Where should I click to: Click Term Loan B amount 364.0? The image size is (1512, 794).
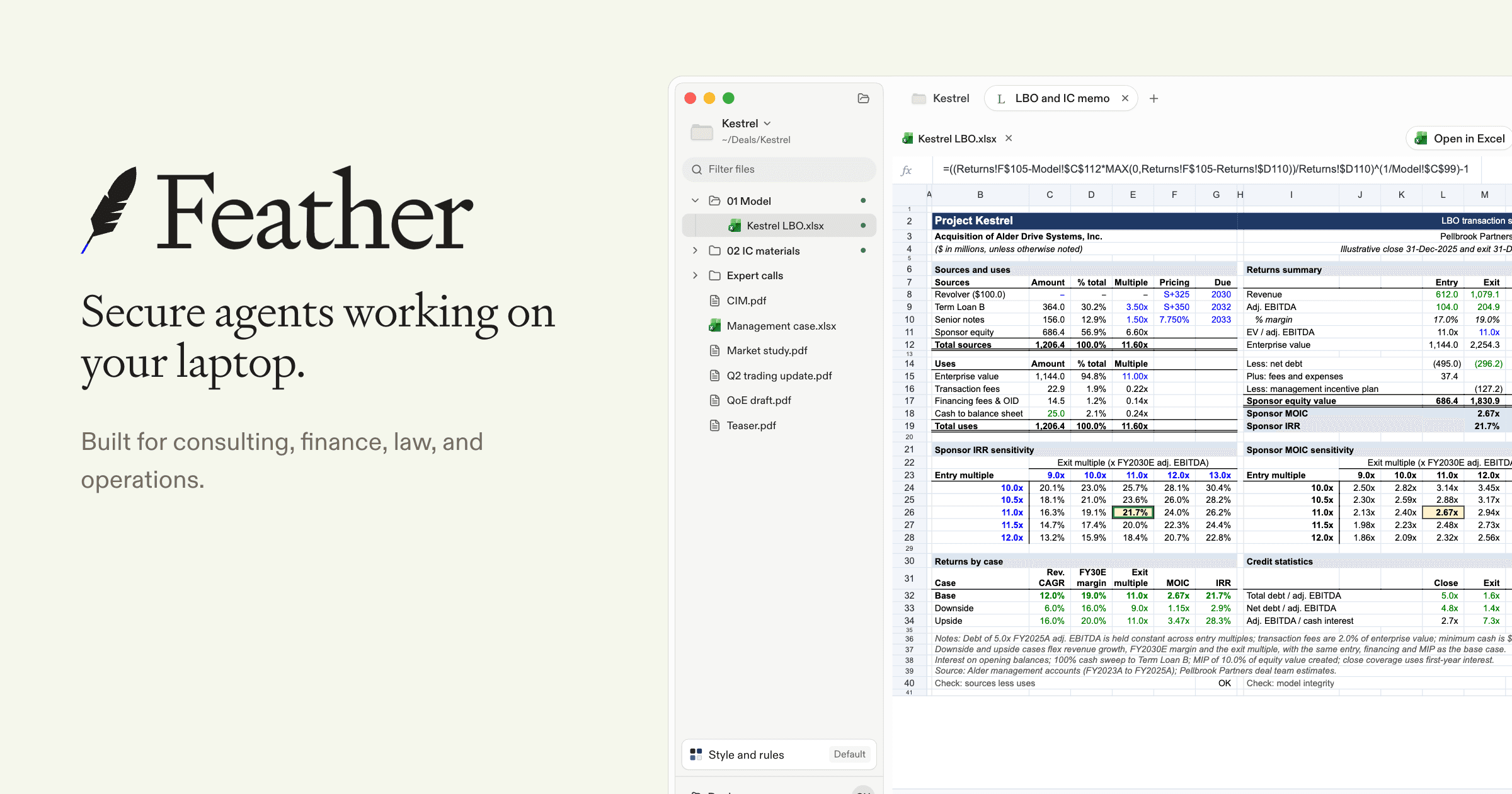click(1053, 307)
